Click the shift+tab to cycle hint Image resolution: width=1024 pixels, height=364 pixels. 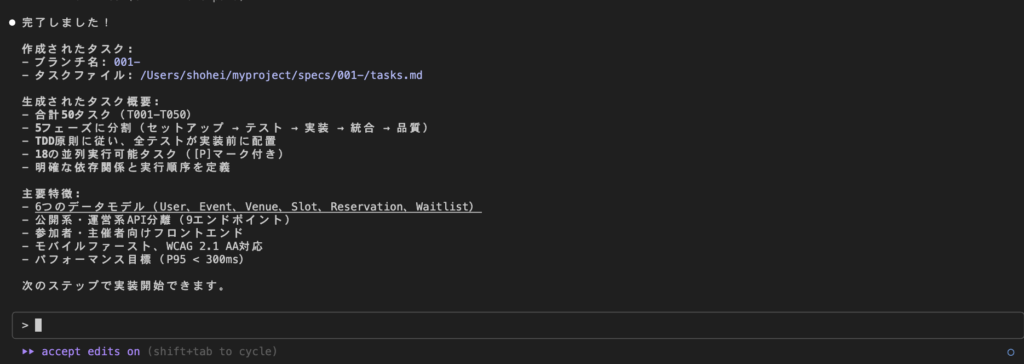(x=212, y=352)
